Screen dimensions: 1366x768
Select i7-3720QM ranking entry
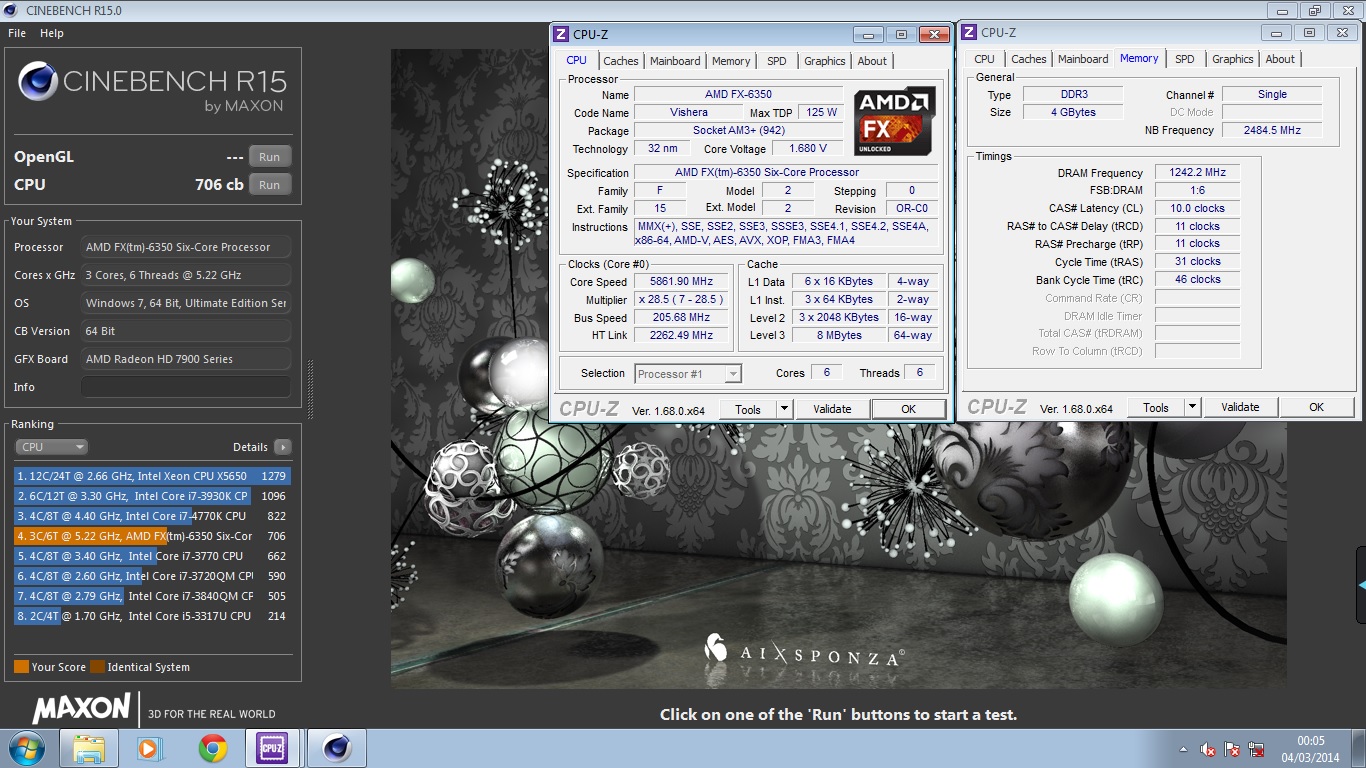tap(152, 576)
